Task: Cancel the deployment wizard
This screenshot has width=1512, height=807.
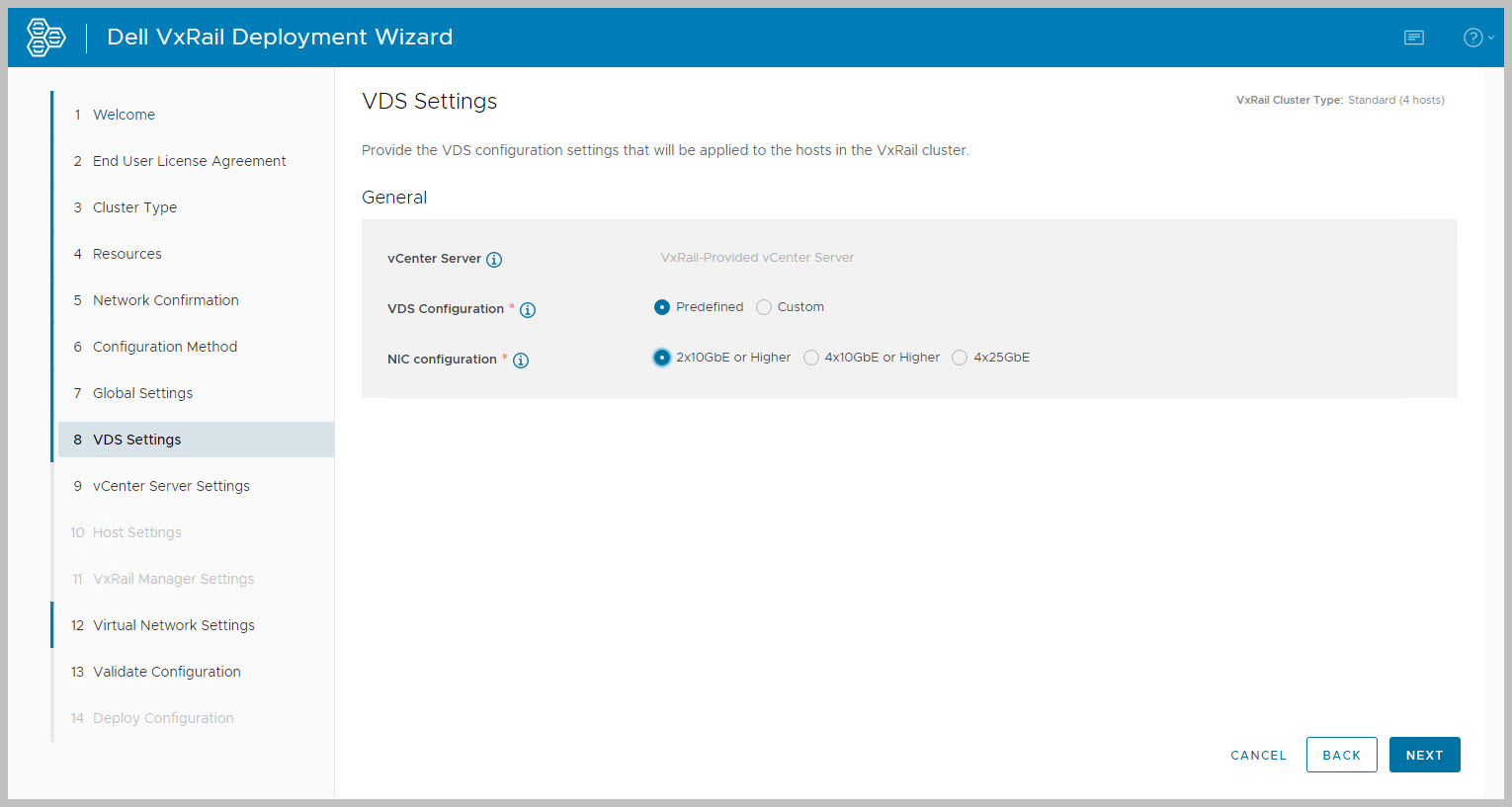Action: pyautogui.click(x=1258, y=756)
